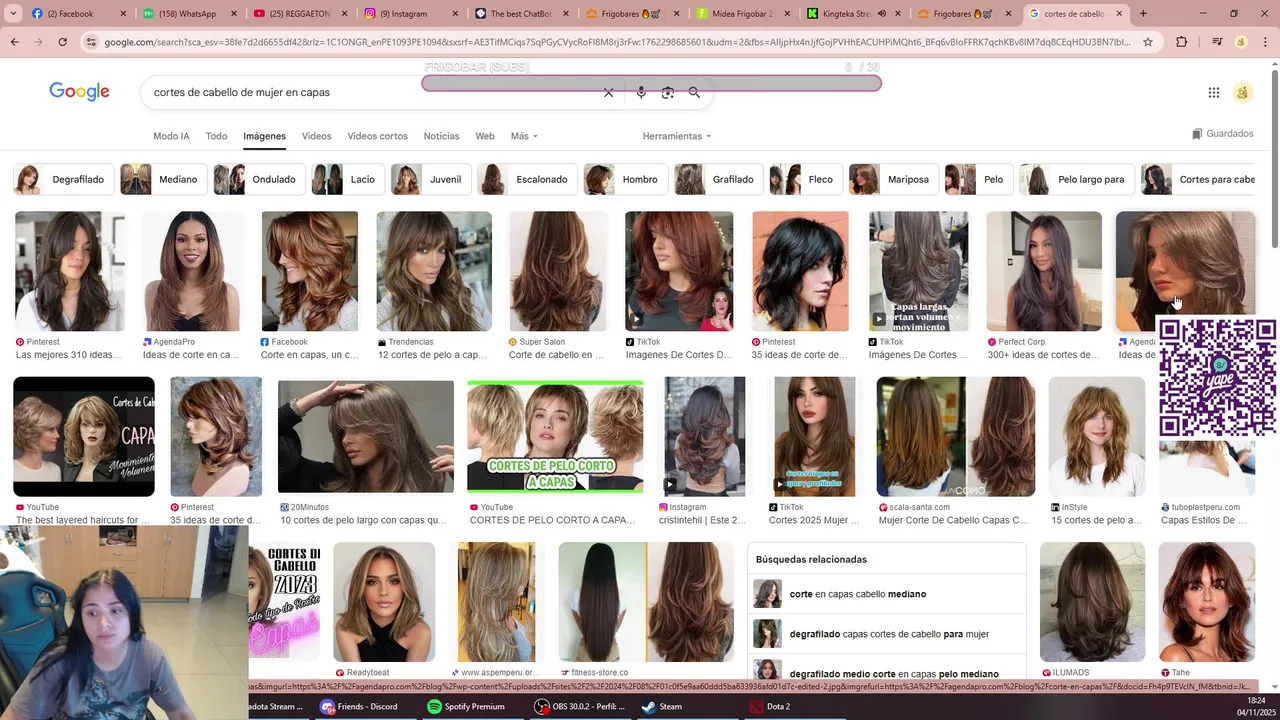Filter images by Grafilado chip
Viewport: 1280px width, 720px height.
tap(719, 179)
